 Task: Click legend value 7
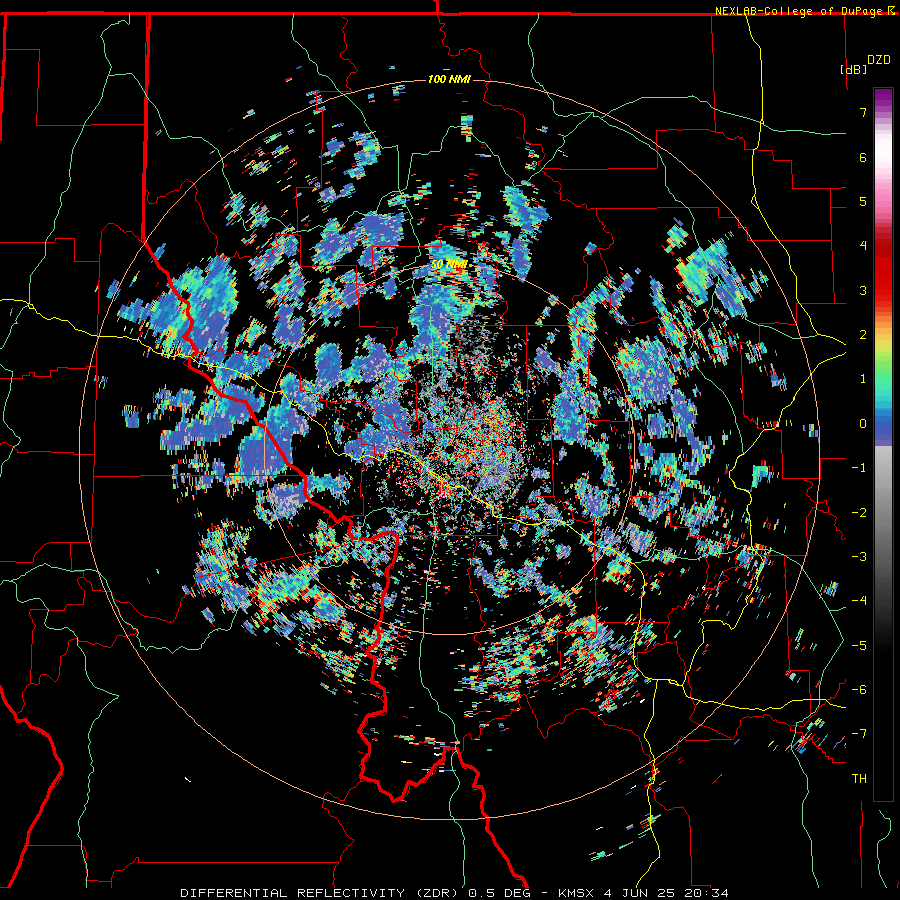(x=863, y=112)
